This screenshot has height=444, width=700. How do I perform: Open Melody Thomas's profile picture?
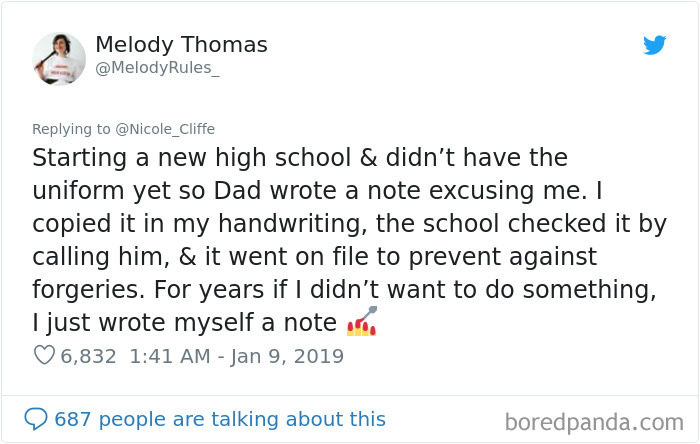[x=59, y=58]
